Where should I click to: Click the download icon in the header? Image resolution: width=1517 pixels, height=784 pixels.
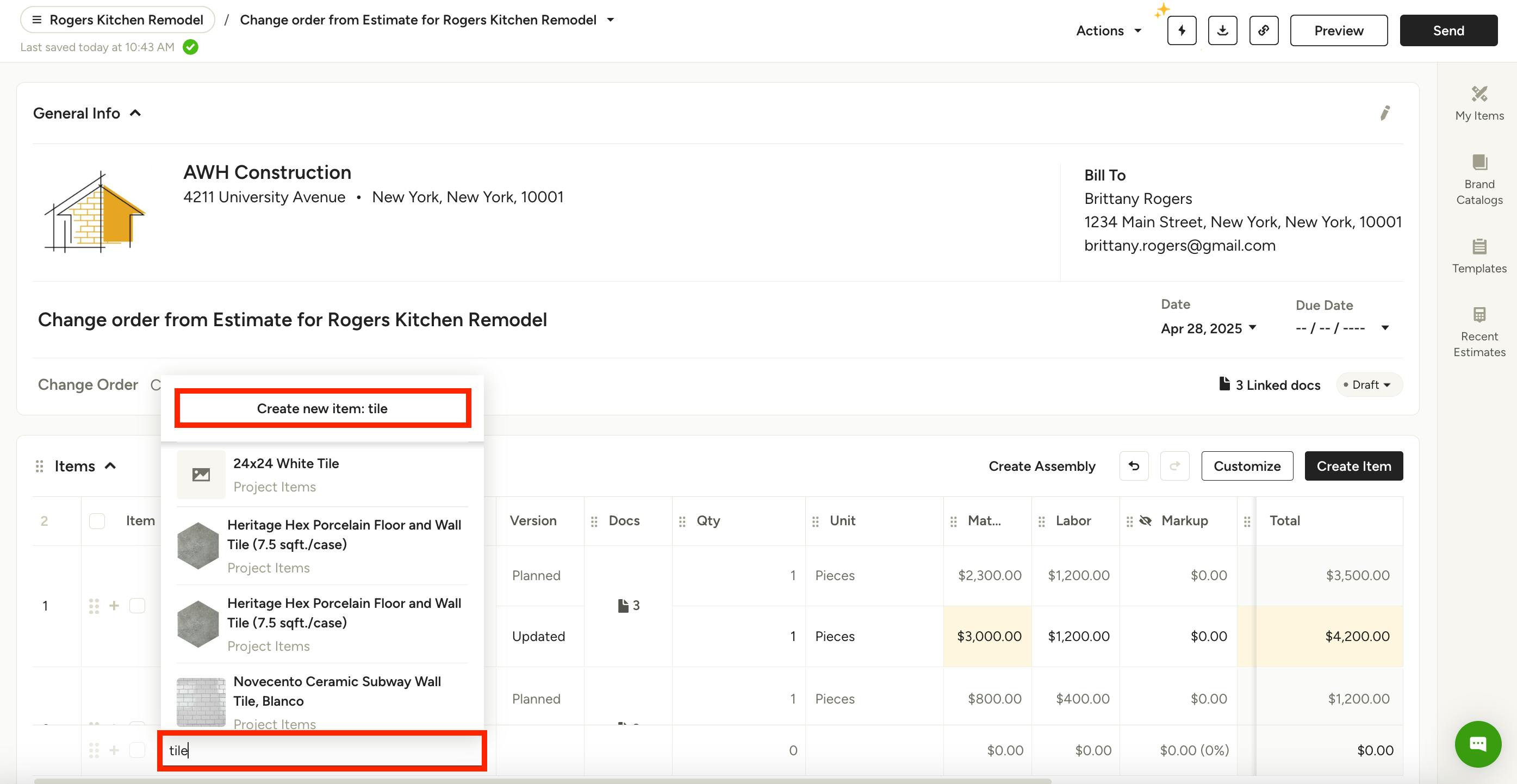[1222, 30]
